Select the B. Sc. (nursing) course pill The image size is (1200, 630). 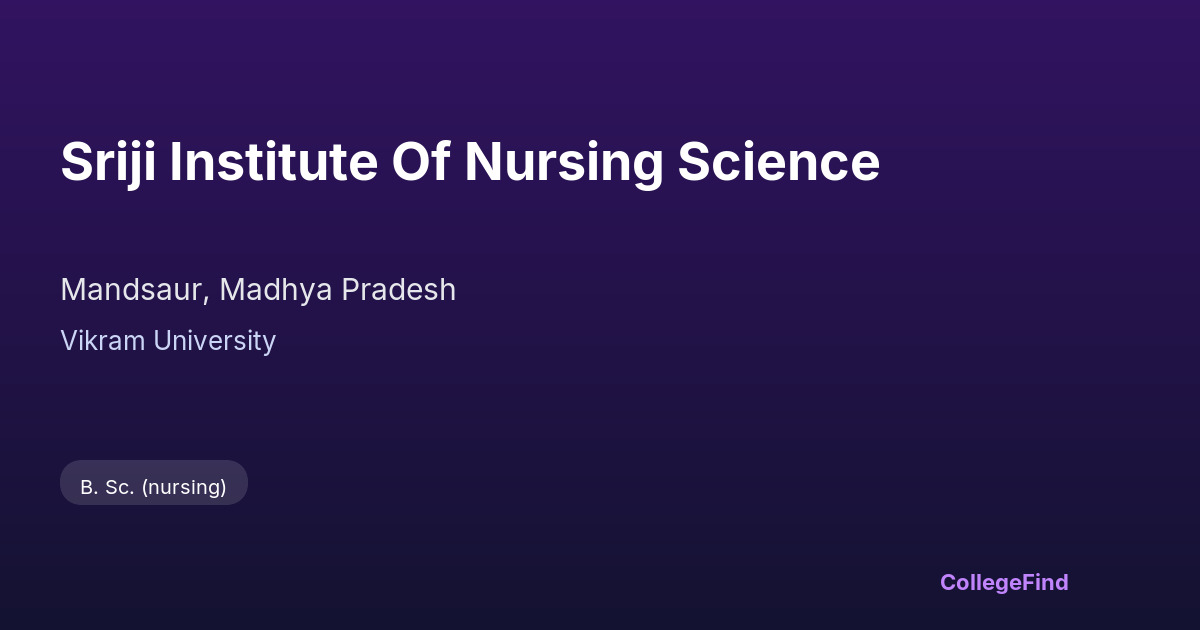pos(154,483)
